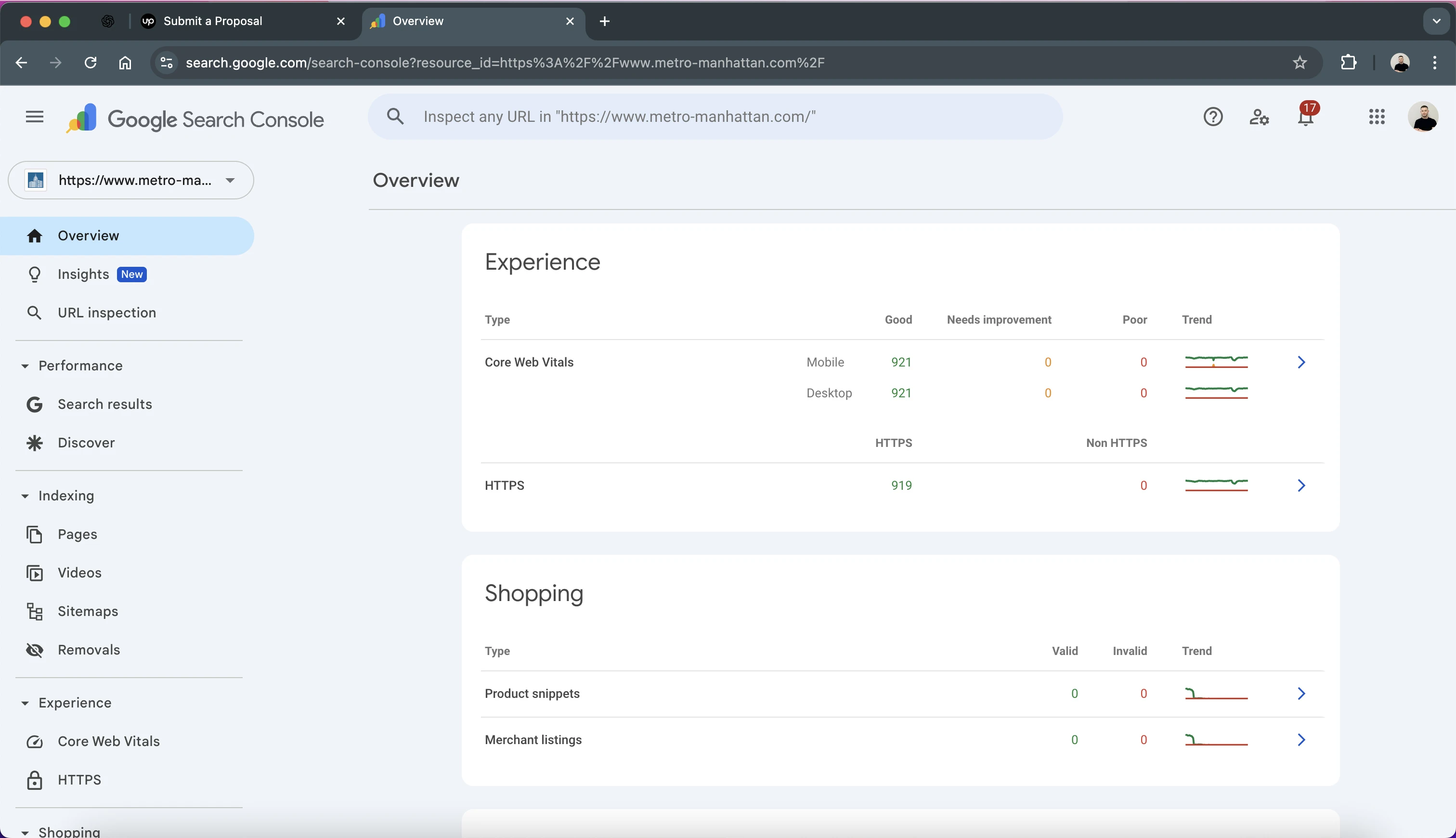Open Search Console user settings icon
1456x838 pixels.
click(1259, 117)
